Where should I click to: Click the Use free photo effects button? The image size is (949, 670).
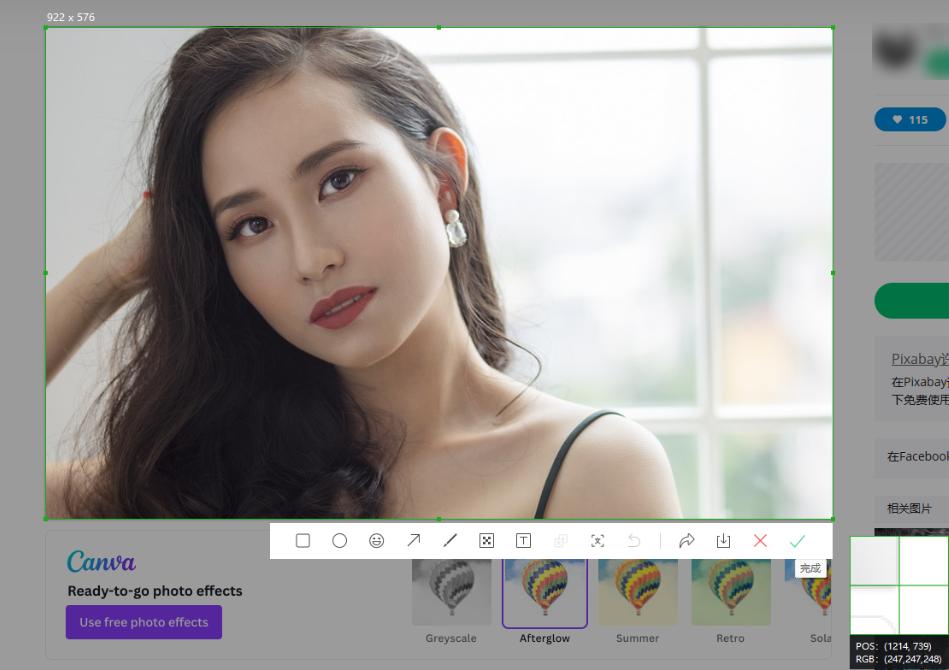point(144,622)
